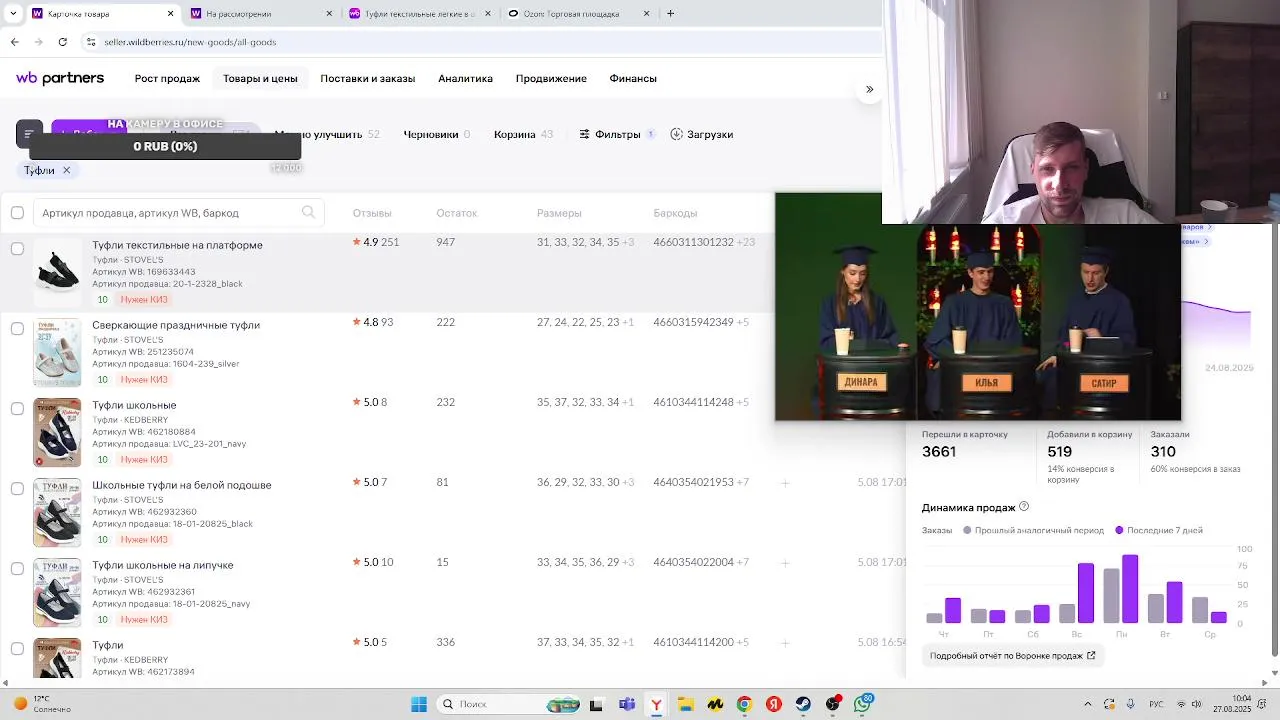Click 'Нужен КИЗ' badge on first product
1280x720 pixels.
click(144, 299)
